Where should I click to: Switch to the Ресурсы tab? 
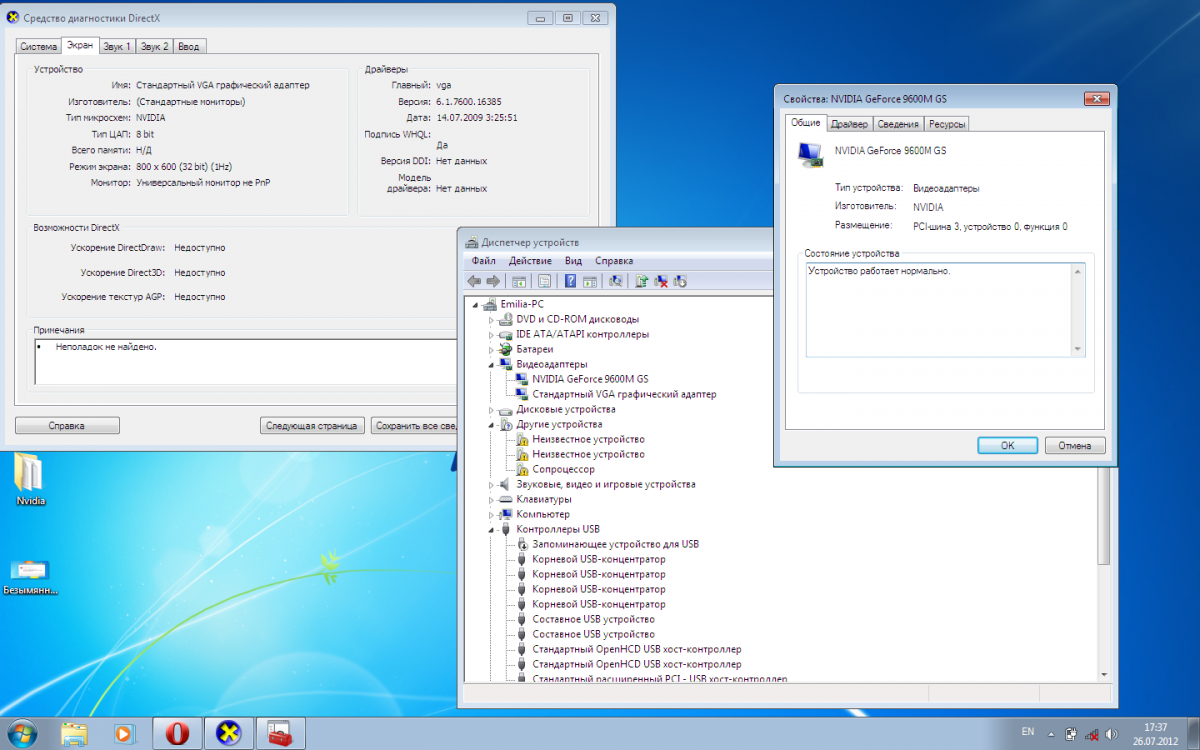point(946,124)
